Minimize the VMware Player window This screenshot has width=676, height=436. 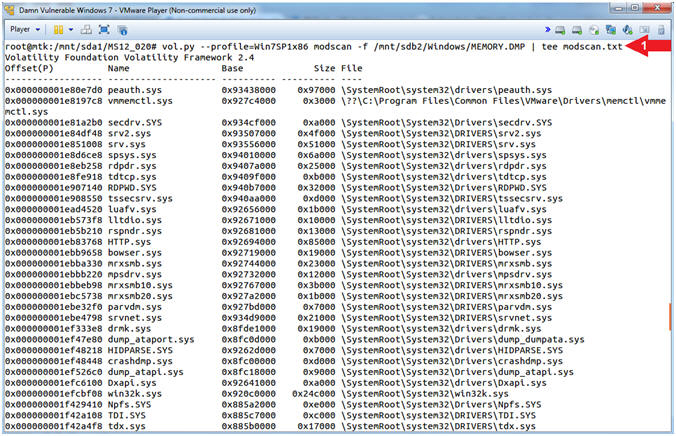point(618,8)
